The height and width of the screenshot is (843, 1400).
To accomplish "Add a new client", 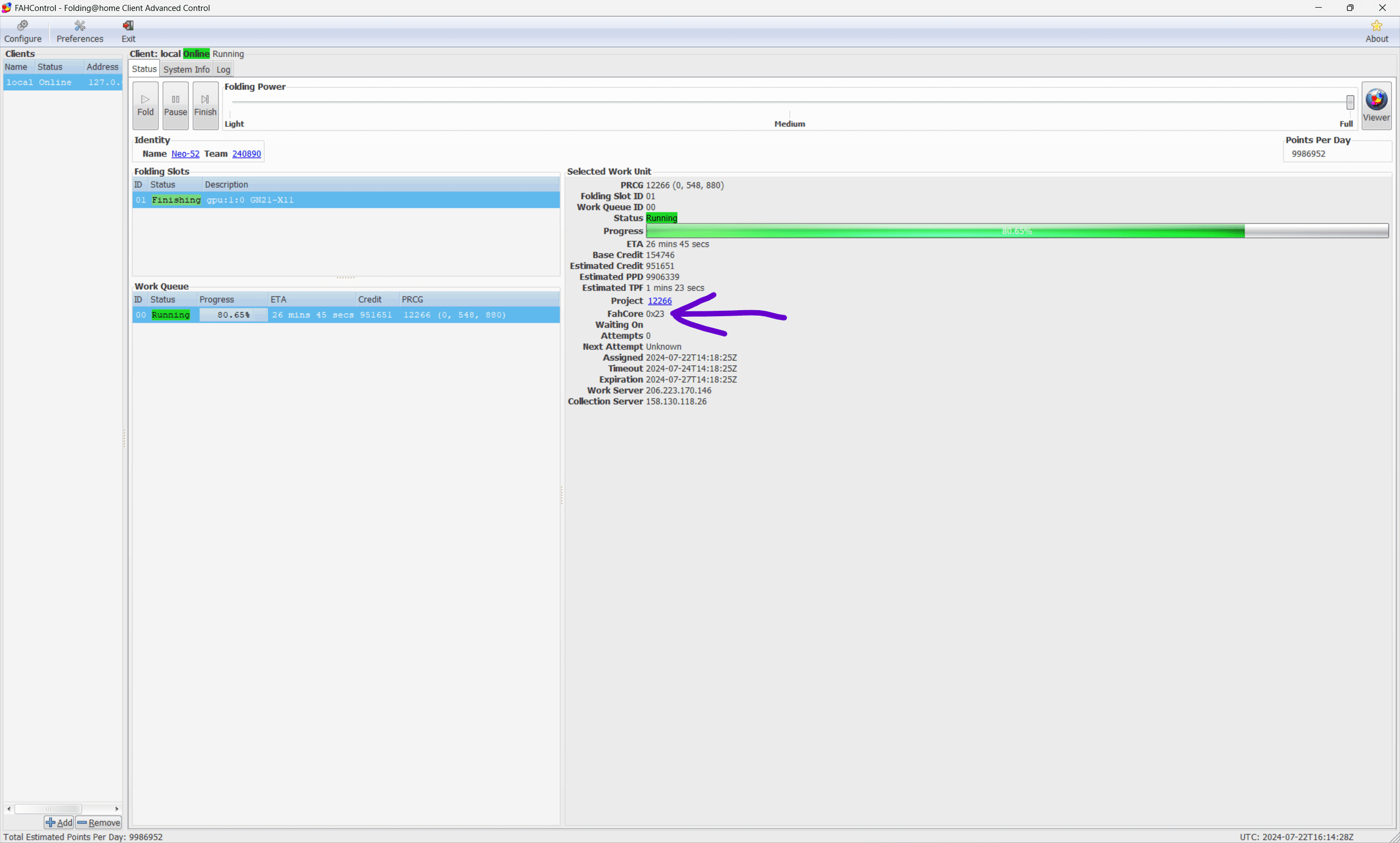I will click(59, 822).
